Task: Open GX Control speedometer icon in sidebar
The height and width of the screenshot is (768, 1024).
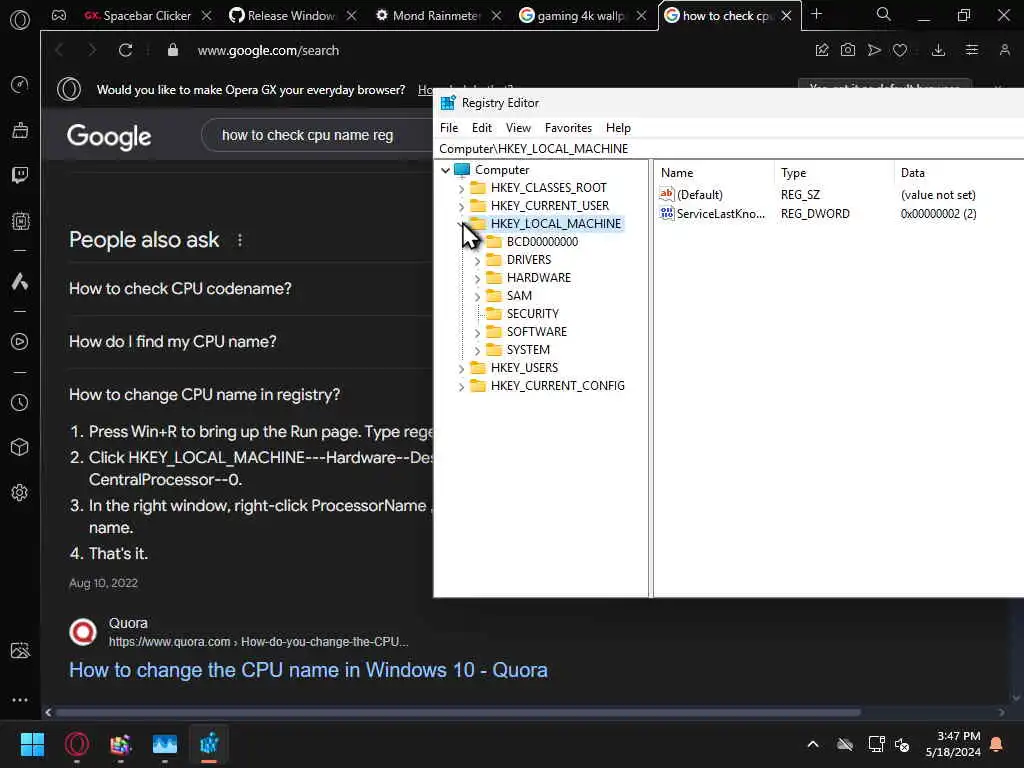Action: [x=20, y=84]
